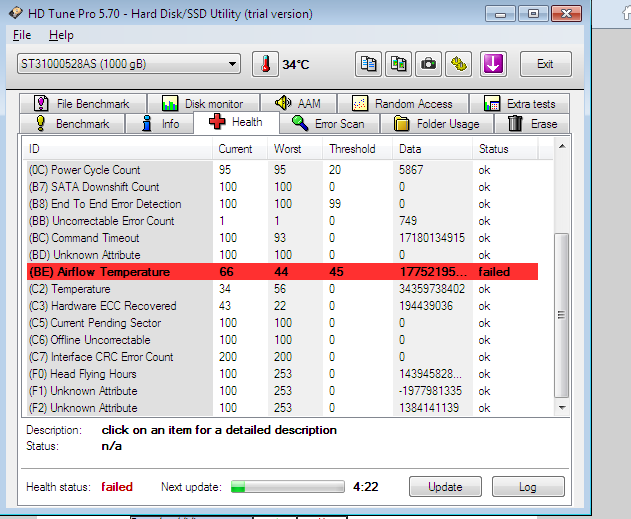This screenshot has height=519, width=631.
Task: Select (C3) Hardware ECC Recovered row
Action: pos(283,306)
